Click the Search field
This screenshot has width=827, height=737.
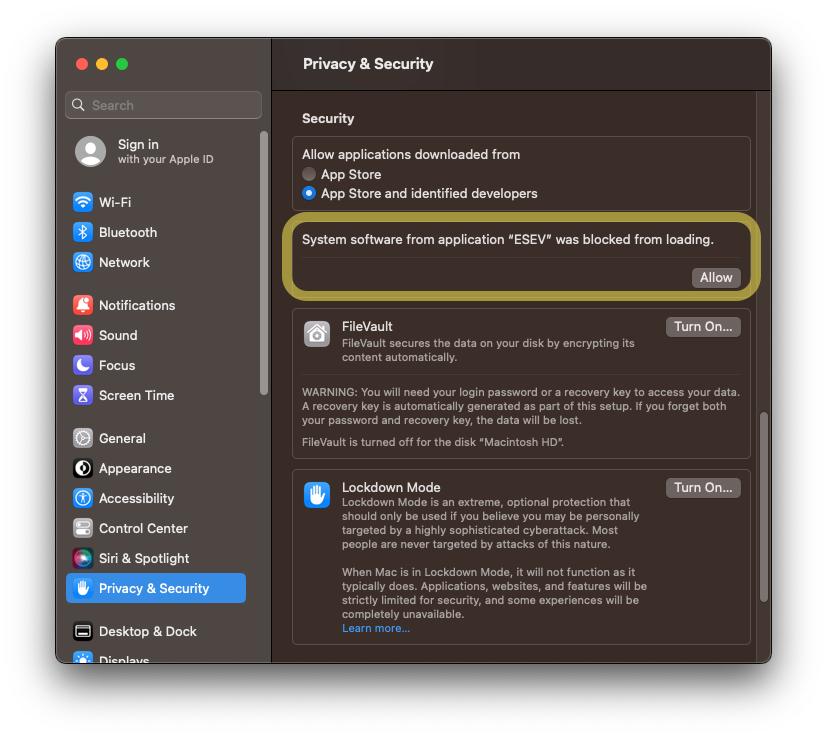click(x=164, y=104)
